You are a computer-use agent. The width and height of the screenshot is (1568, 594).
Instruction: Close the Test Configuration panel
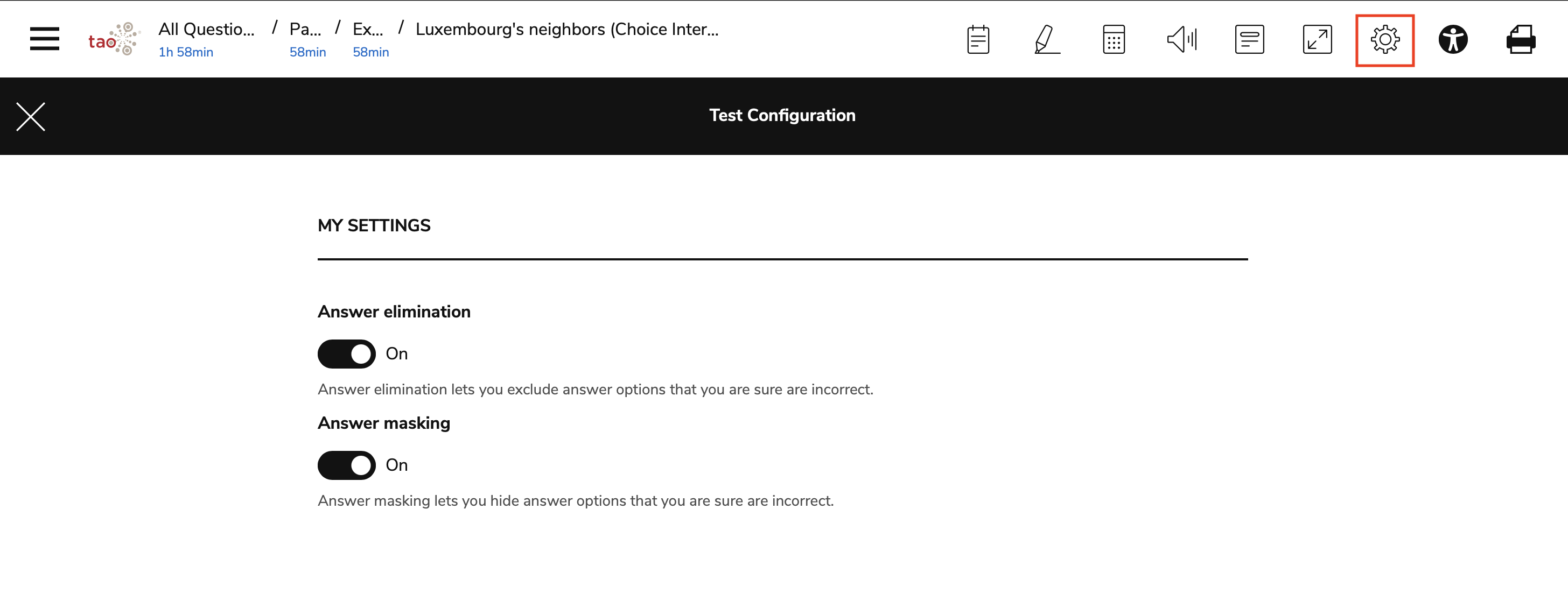tap(31, 117)
